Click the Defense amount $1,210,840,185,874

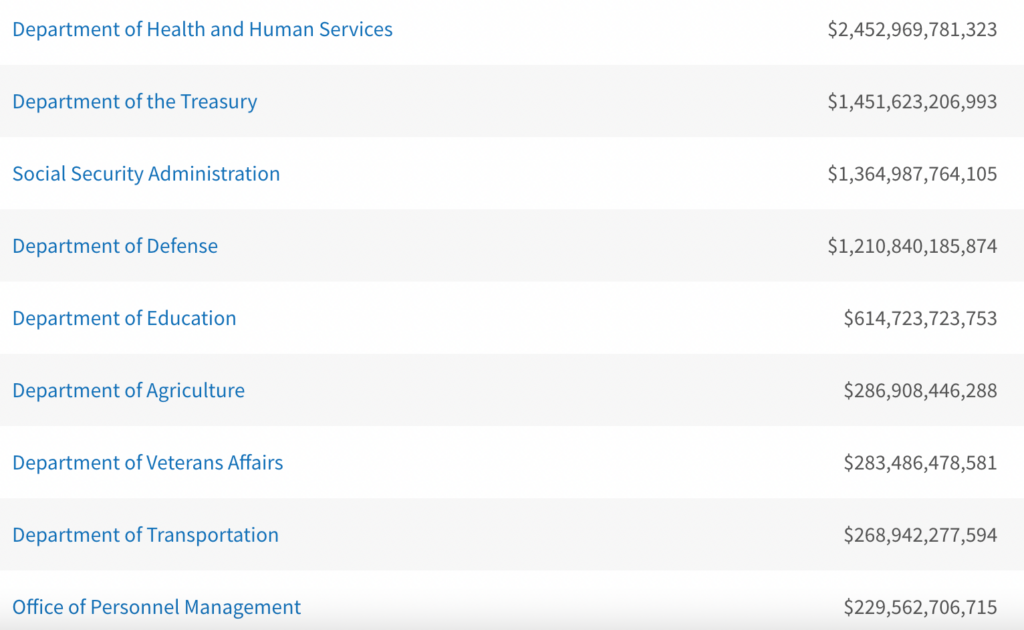coord(912,246)
